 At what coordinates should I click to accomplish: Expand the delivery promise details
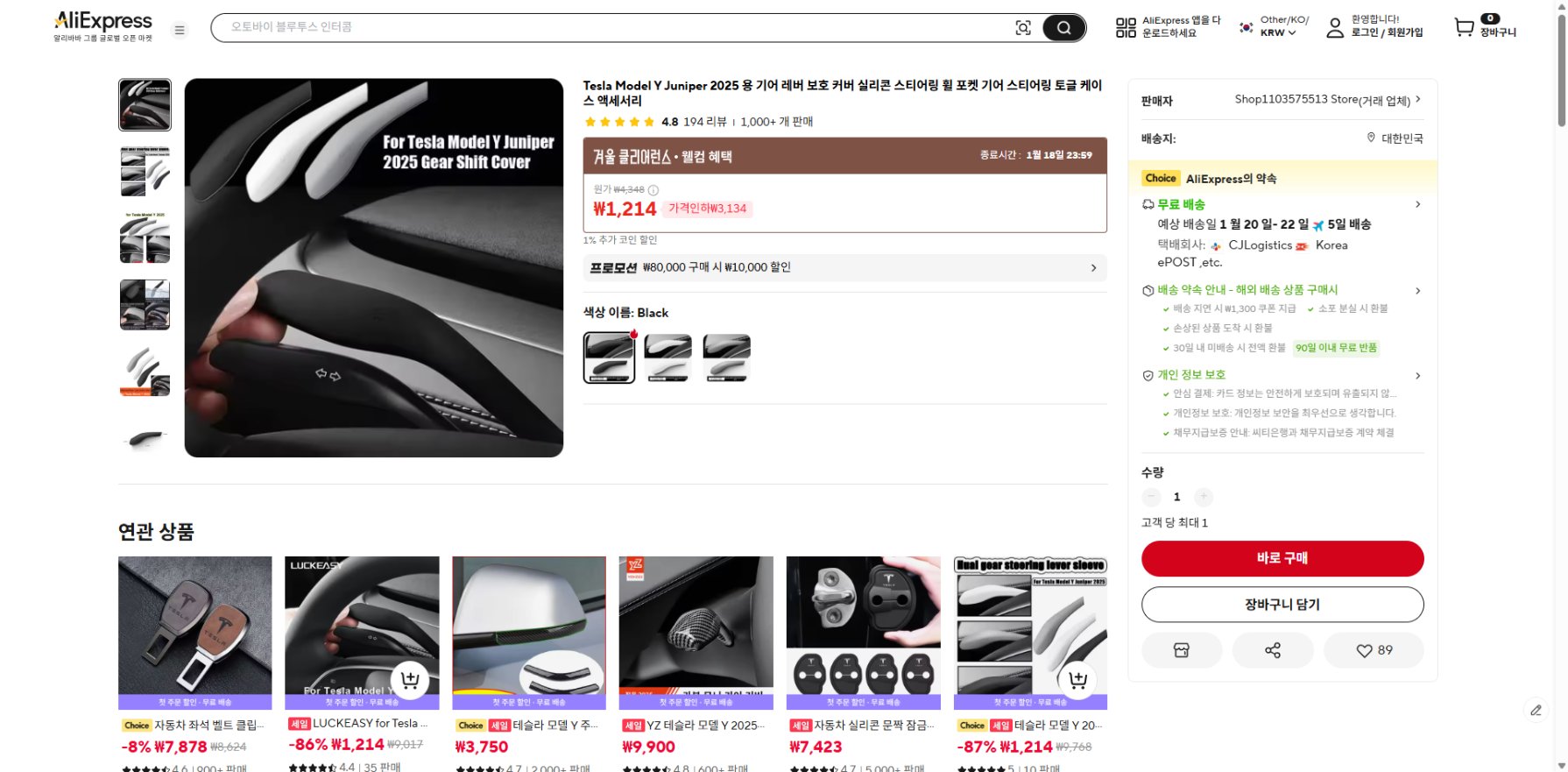tap(1417, 290)
